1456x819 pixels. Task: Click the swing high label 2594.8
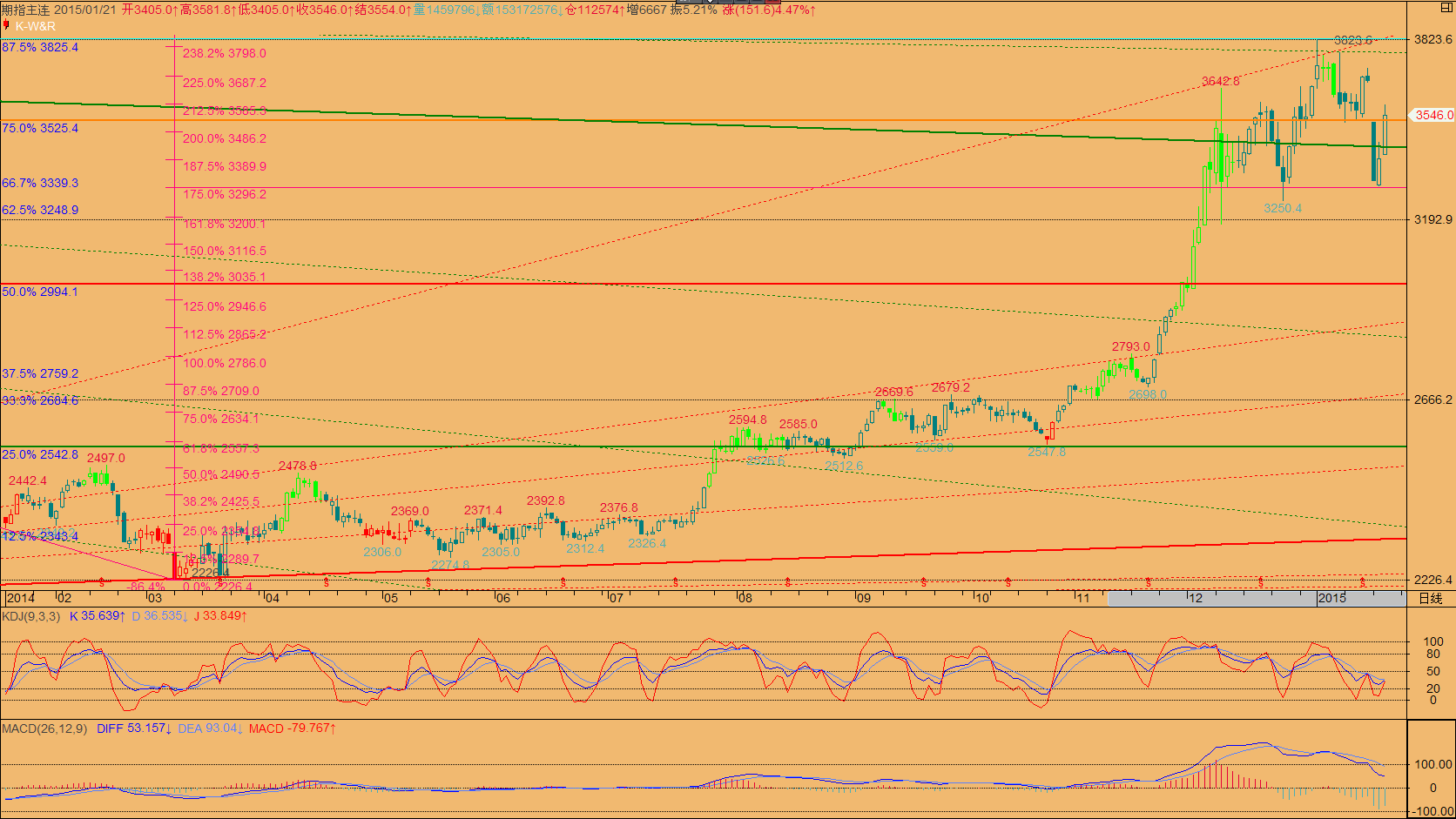click(748, 420)
